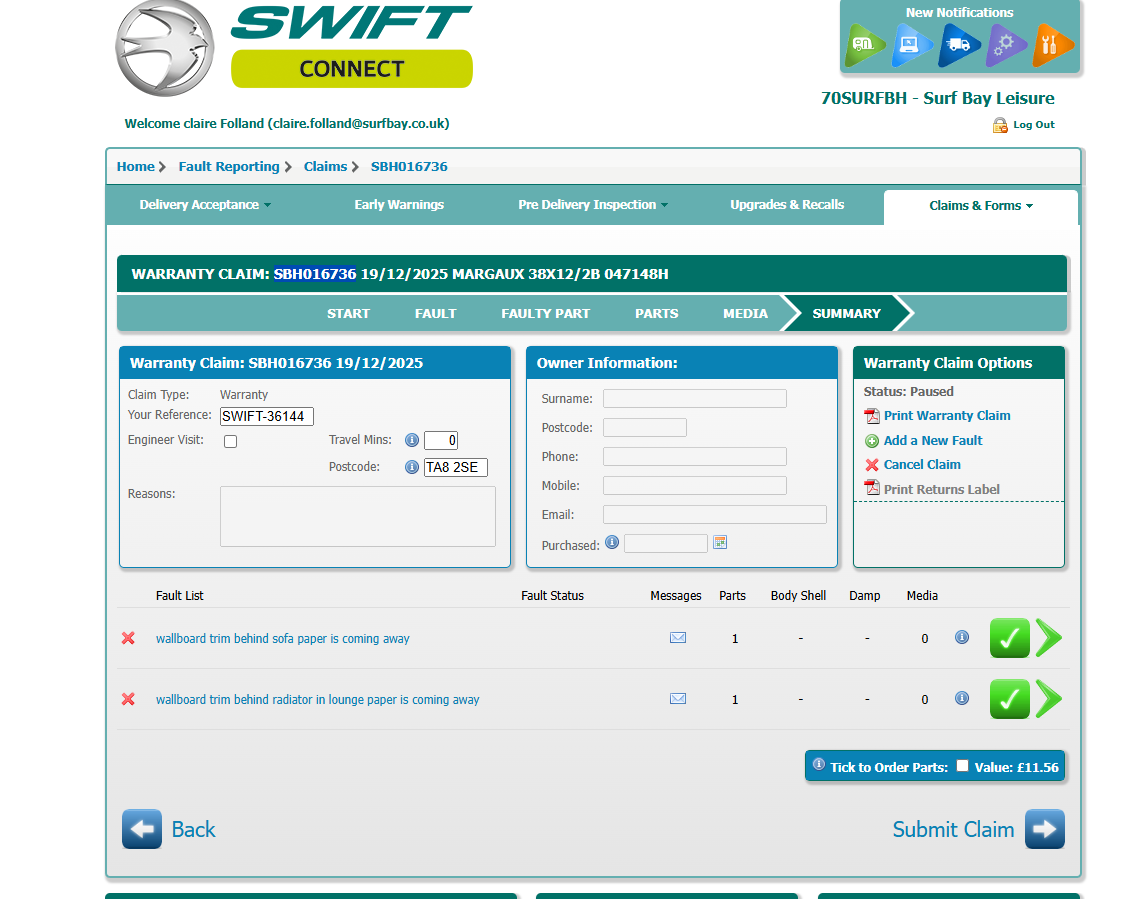Screen dimensions: 1121x899
Task: Click the purple gear notification icon
Action: (x=1006, y=46)
